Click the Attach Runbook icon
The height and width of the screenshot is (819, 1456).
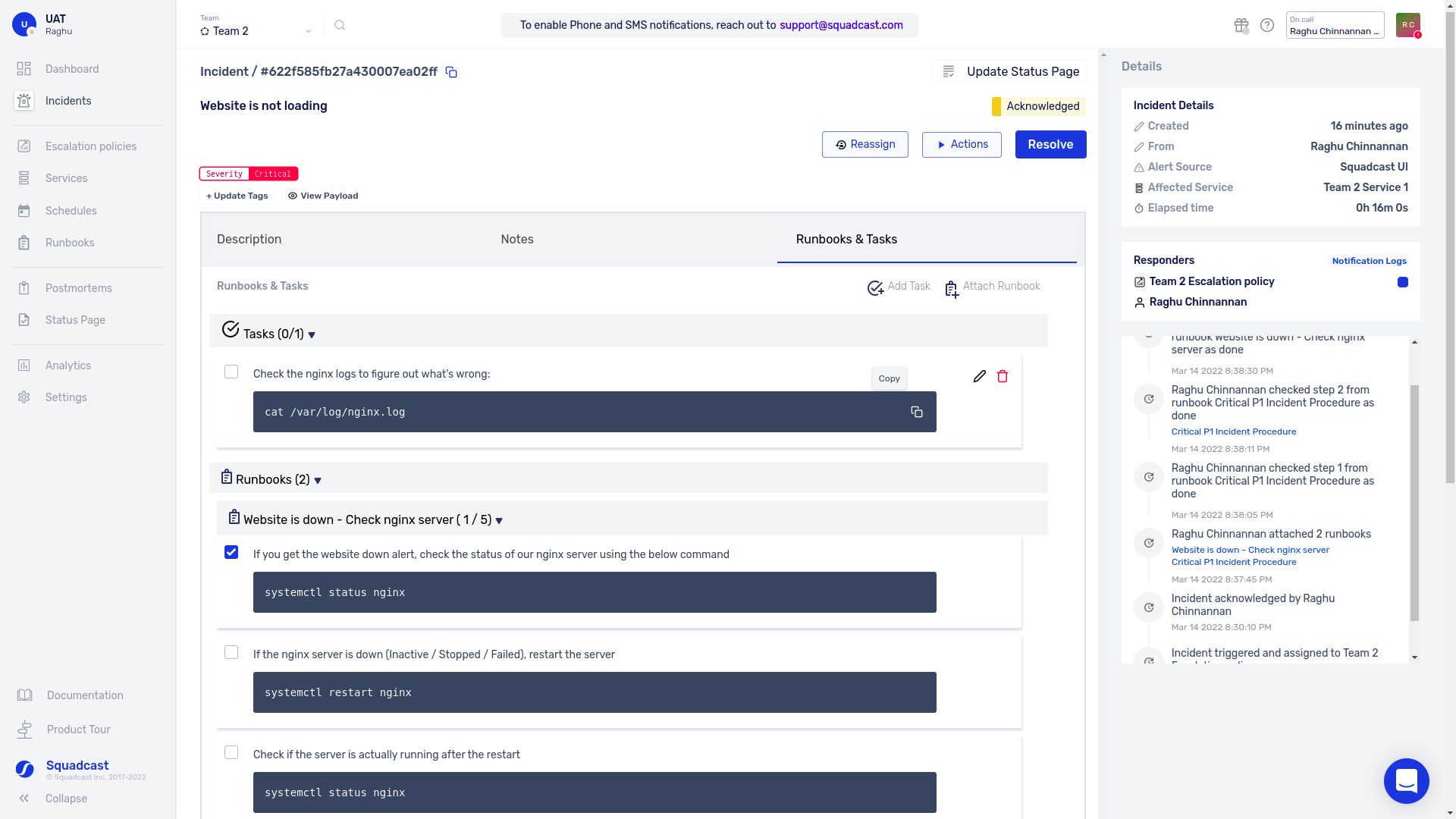tap(951, 289)
